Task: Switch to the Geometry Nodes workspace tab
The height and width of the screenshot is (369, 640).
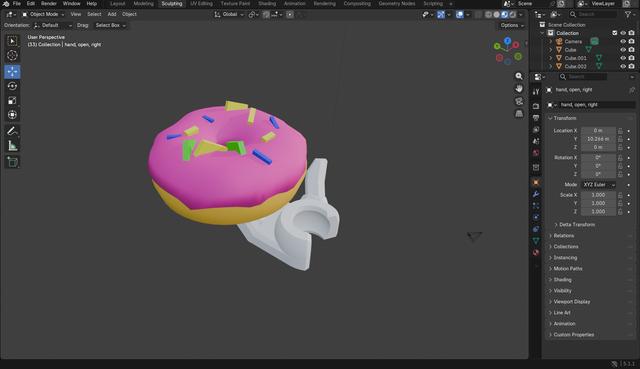Action: point(396,4)
